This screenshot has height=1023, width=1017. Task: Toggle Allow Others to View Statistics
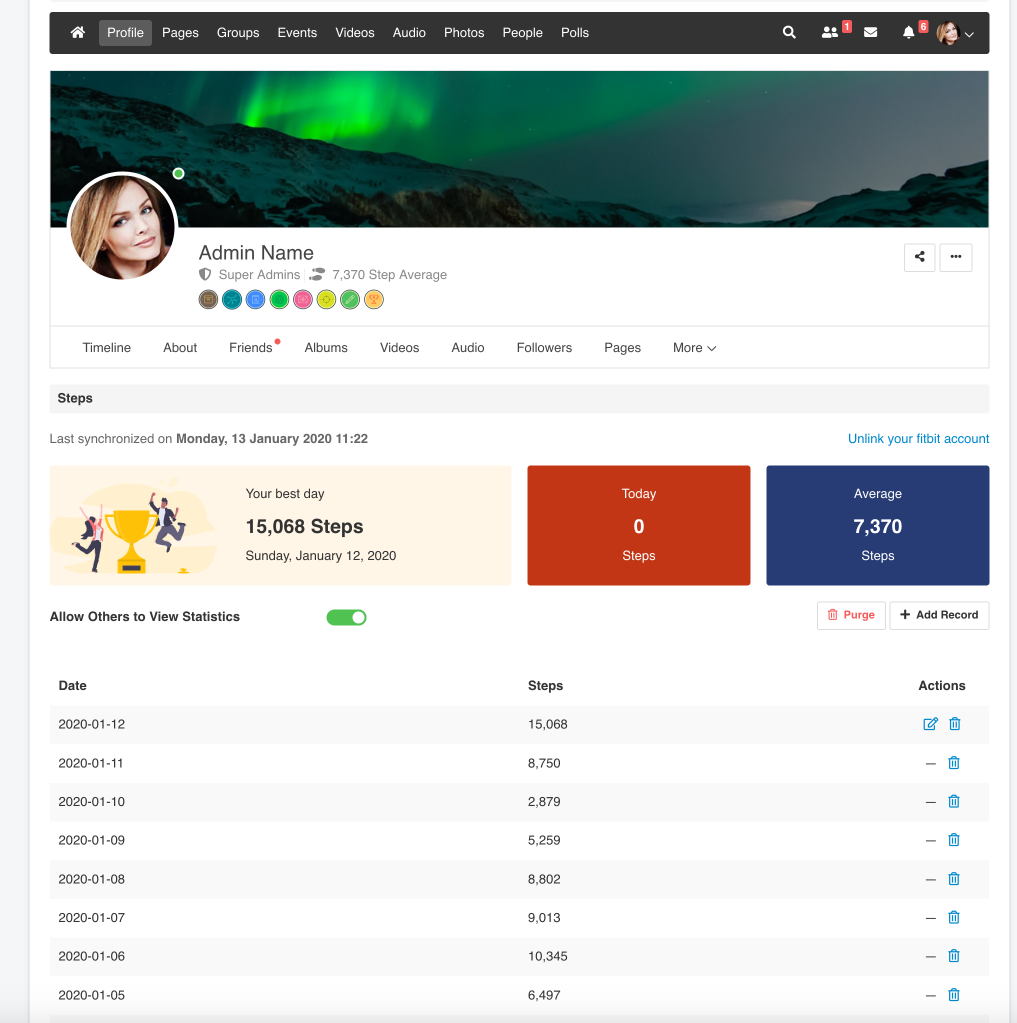(x=346, y=617)
